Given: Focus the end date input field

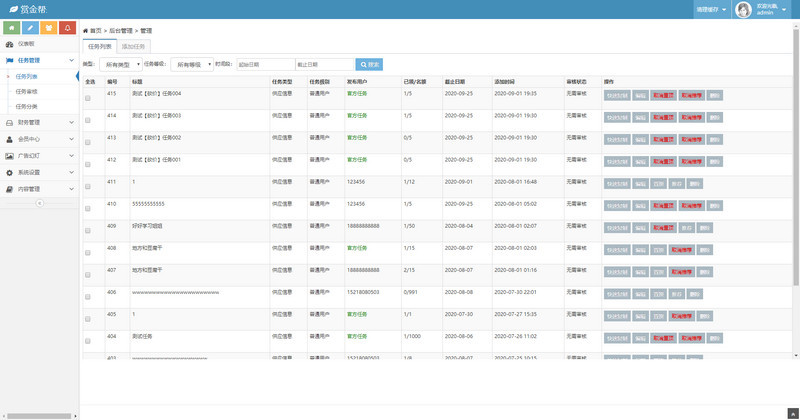Looking at the screenshot, I should coord(324,65).
